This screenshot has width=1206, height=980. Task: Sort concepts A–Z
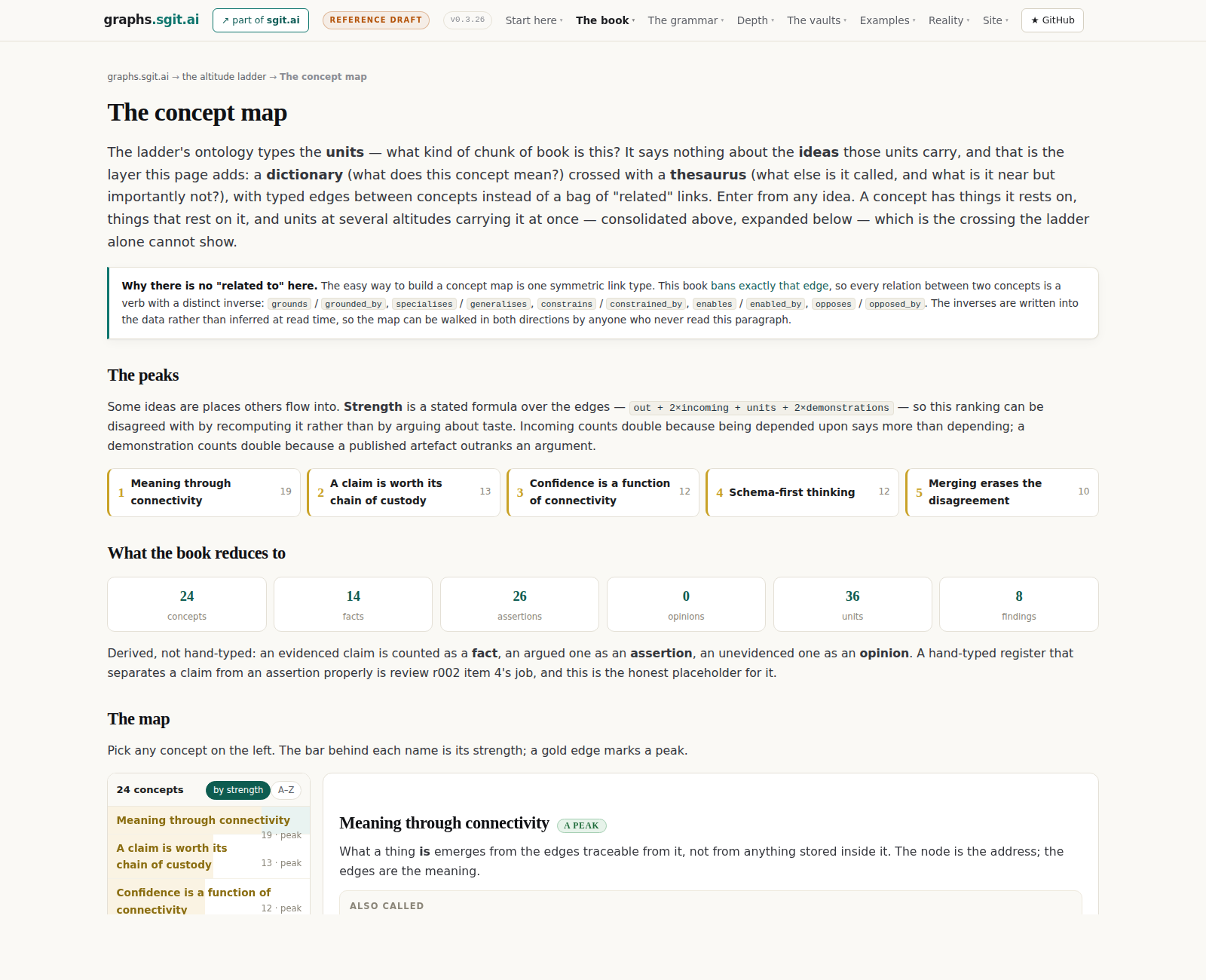286,790
